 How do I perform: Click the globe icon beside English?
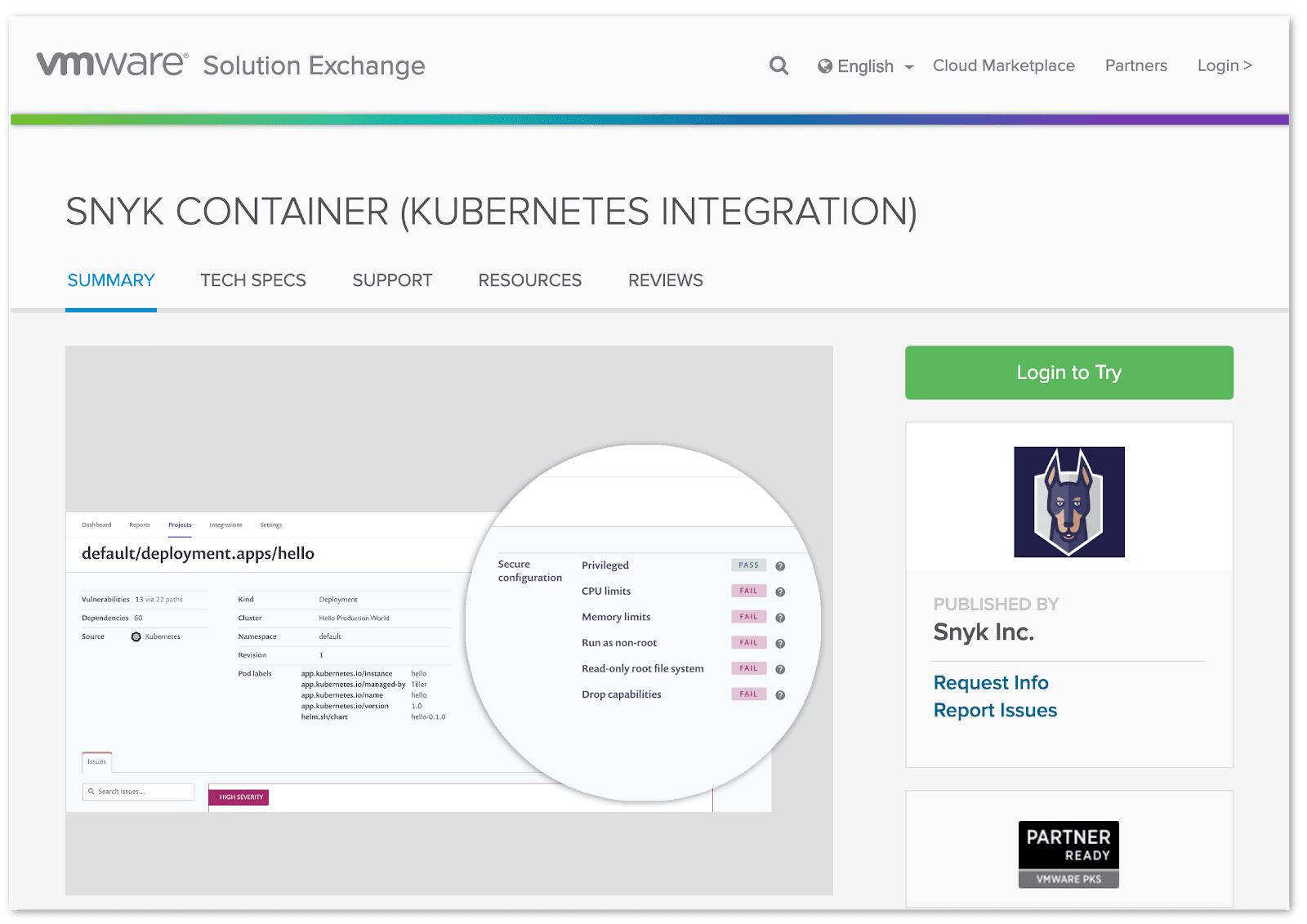point(825,66)
